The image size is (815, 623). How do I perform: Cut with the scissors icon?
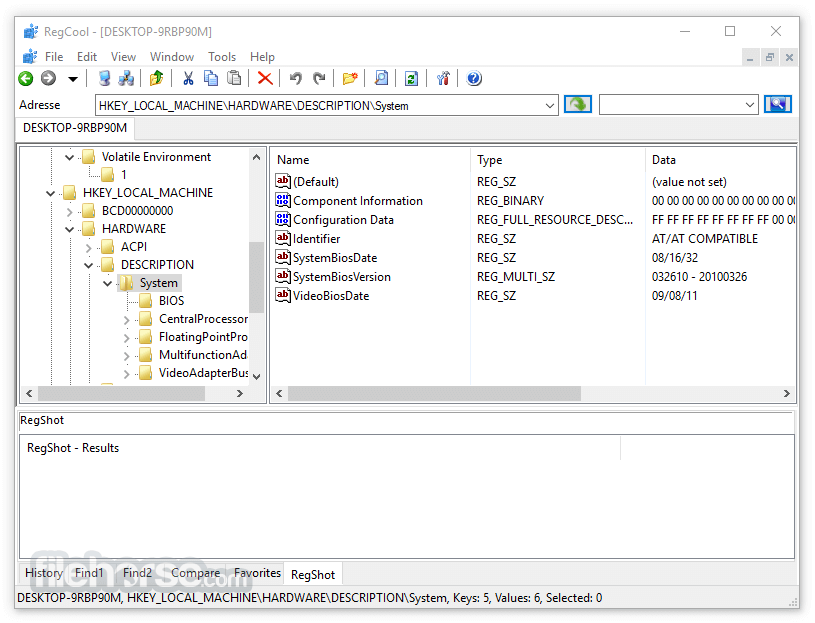pyautogui.click(x=188, y=78)
